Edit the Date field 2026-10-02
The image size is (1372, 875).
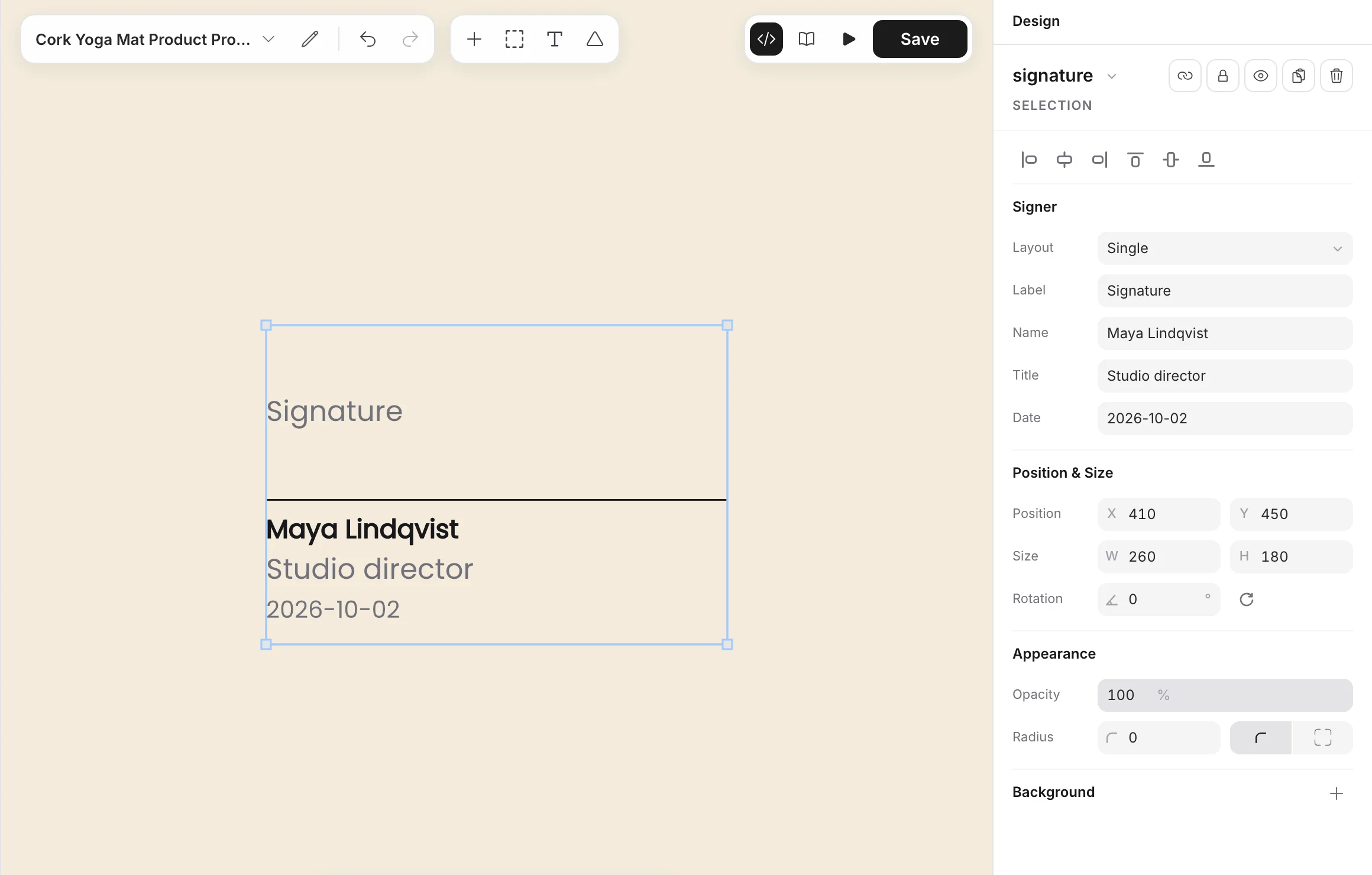(1225, 419)
